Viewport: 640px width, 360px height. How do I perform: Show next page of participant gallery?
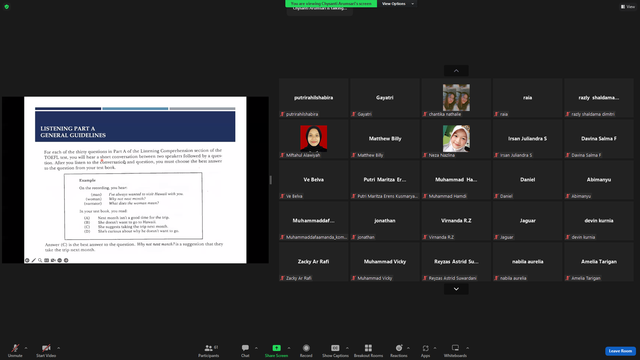[456, 289]
